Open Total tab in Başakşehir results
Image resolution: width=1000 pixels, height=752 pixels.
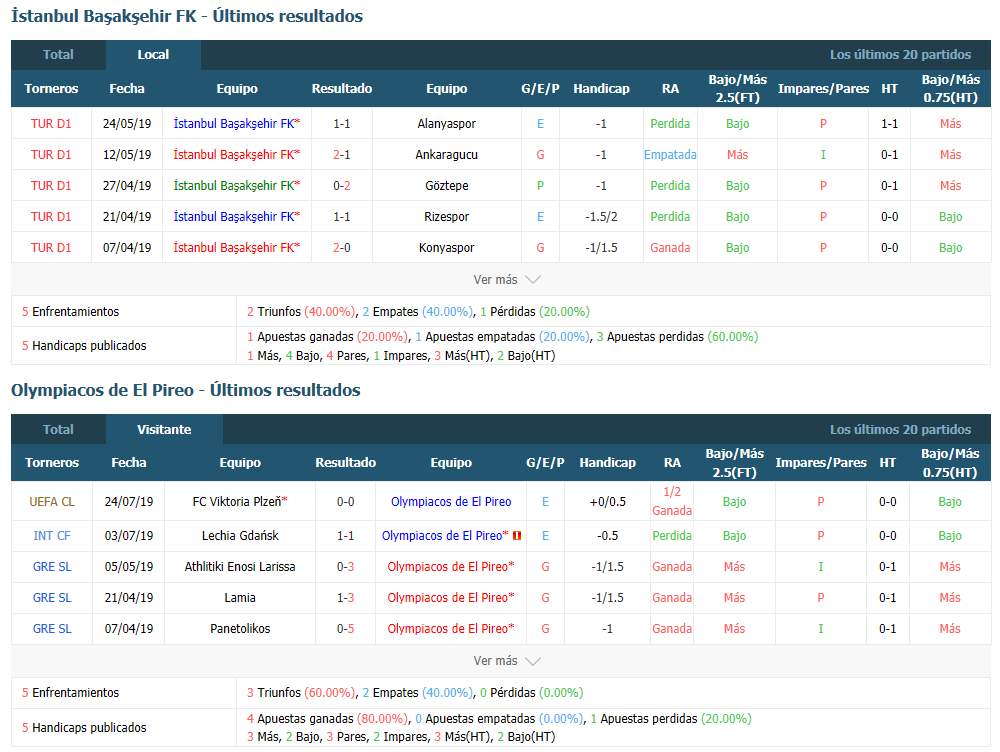click(x=58, y=55)
